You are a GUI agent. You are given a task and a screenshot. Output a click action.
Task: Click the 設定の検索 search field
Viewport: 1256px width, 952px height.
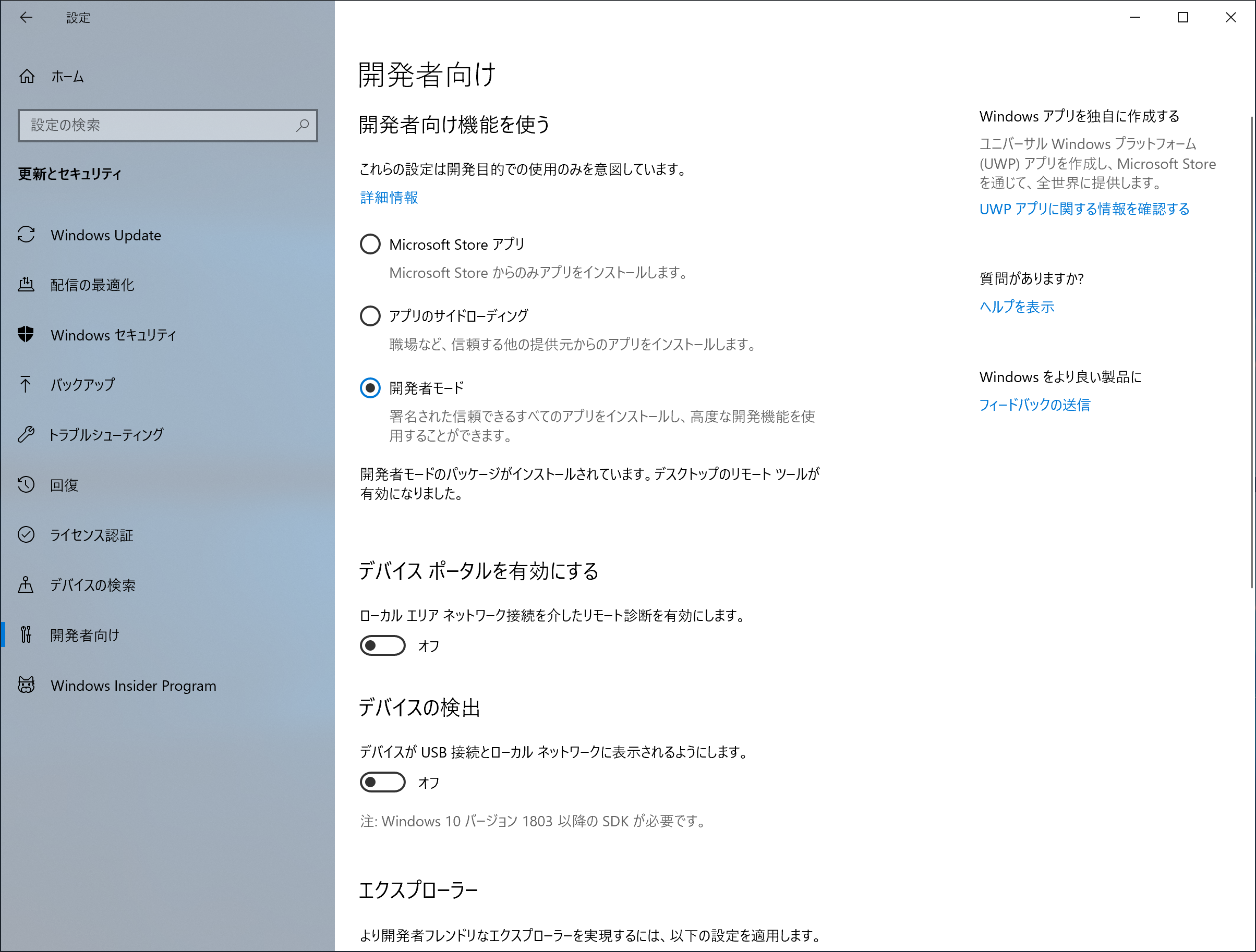159,125
